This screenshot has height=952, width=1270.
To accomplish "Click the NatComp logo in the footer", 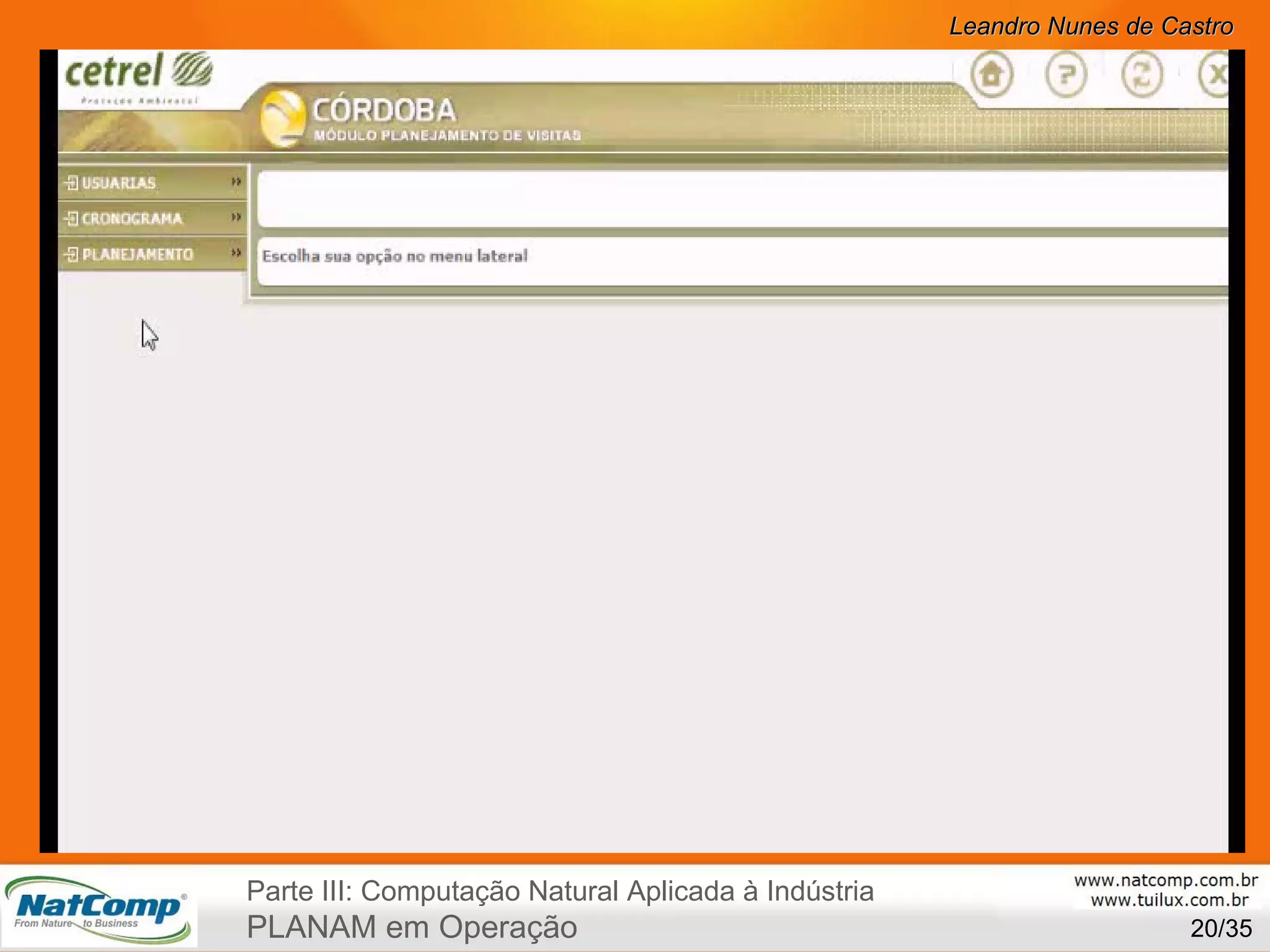I will pyautogui.click(x=99, y=910).
